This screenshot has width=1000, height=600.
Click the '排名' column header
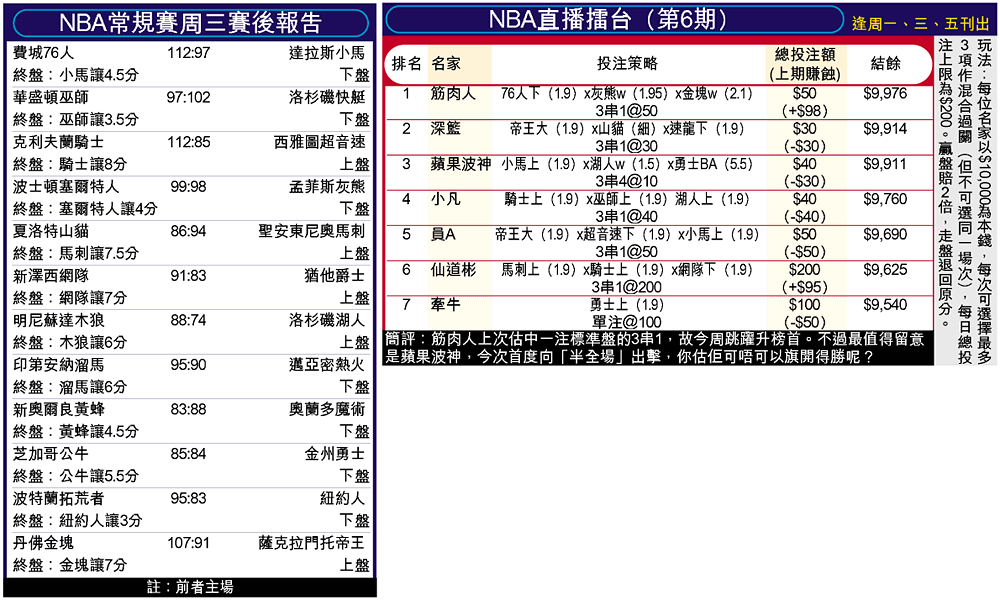coord(406,64)
